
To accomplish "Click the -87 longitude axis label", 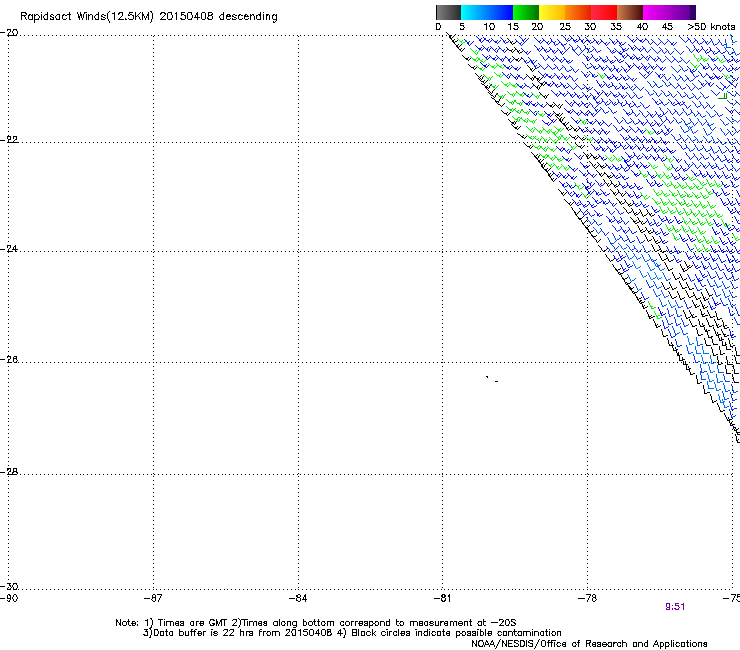I will pyautogui.click(x=153, y=599).
